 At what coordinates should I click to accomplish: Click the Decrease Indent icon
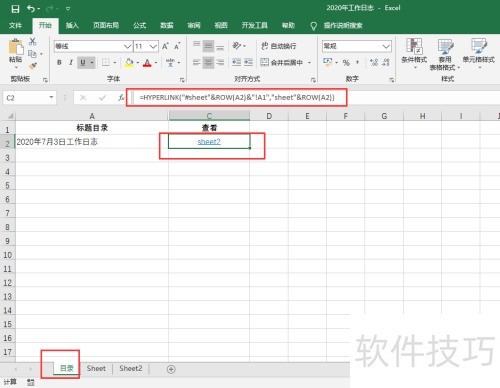(x=237, y=62)
